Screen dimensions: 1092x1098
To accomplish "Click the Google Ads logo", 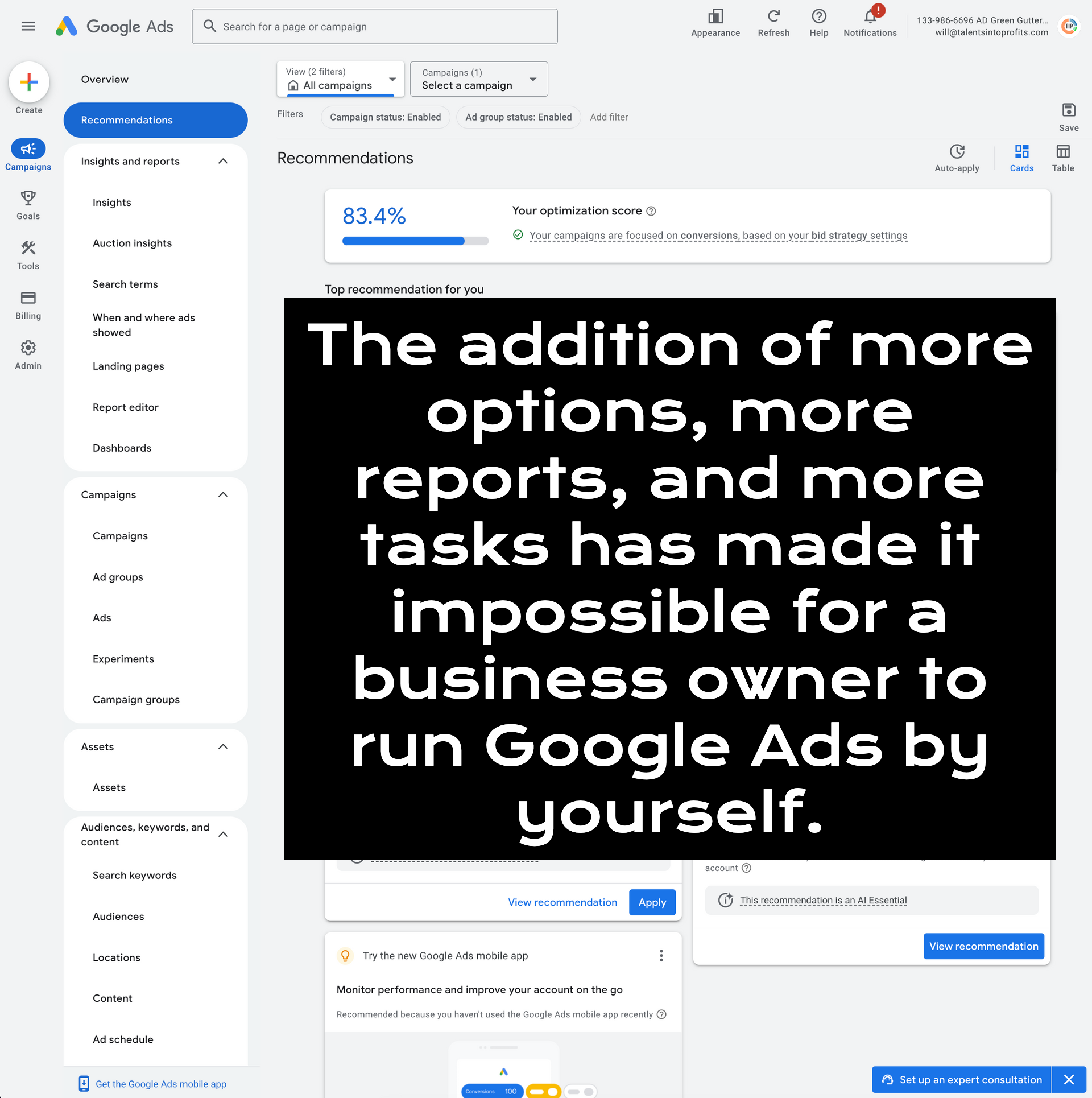I will pos(114,26).
